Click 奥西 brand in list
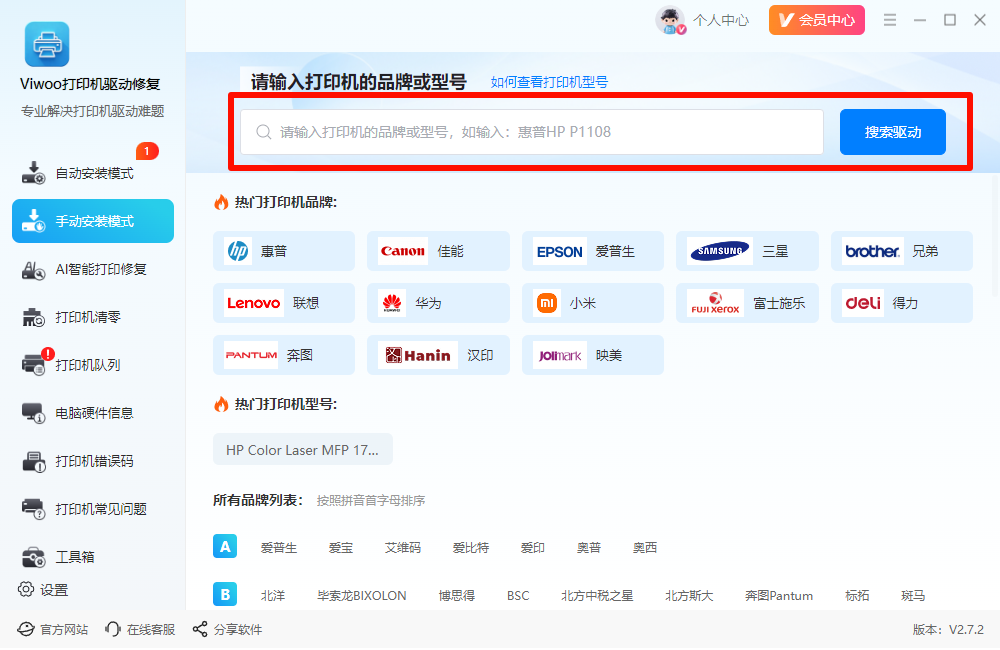 click(x=645, y=547)
